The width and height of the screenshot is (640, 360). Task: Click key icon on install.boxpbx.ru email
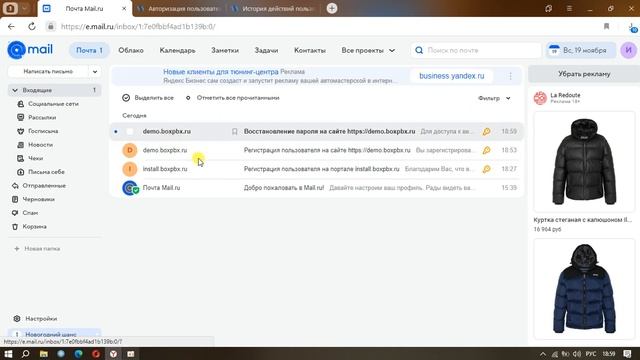486,169
